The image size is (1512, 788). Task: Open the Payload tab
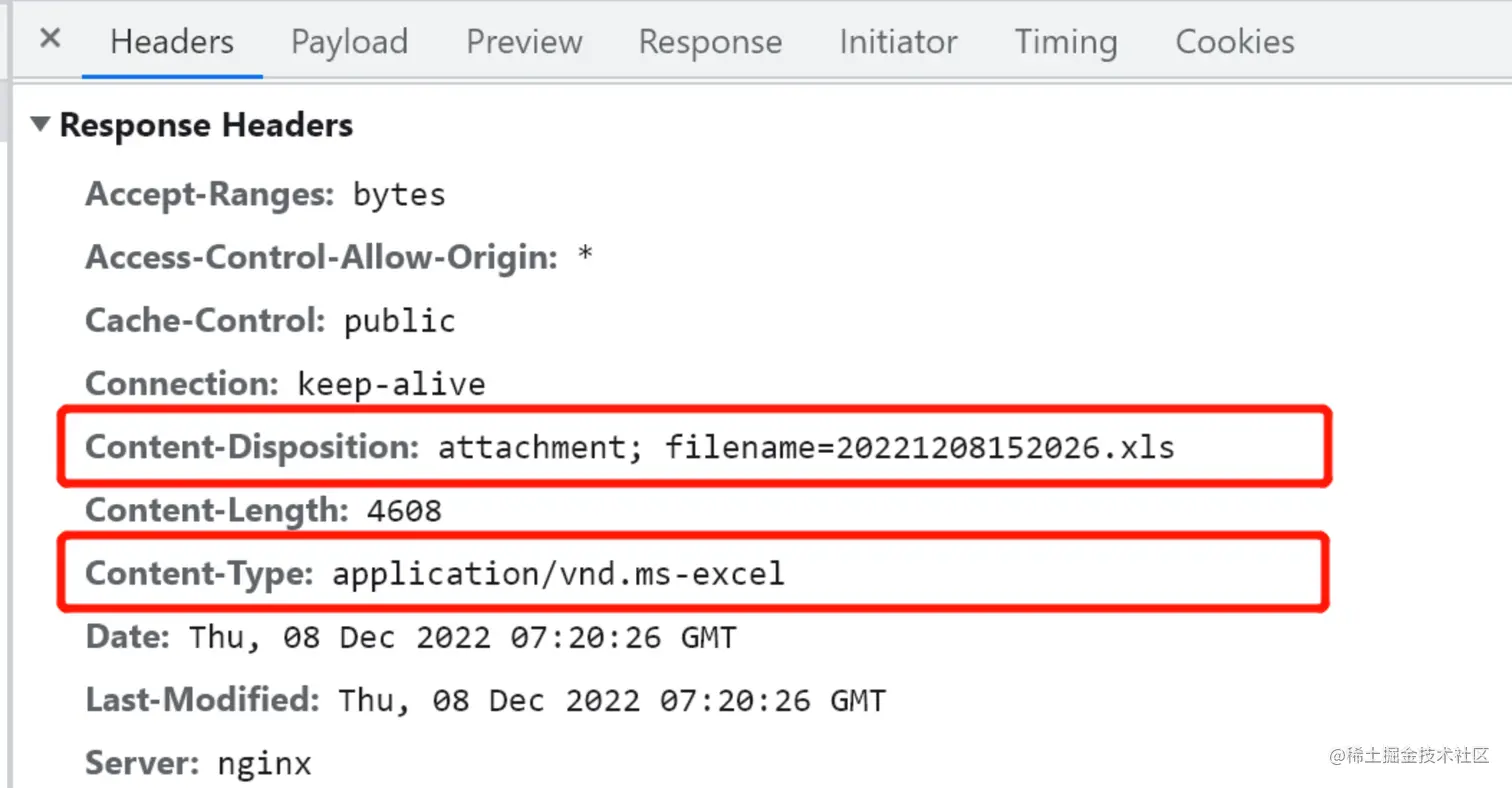349,42
